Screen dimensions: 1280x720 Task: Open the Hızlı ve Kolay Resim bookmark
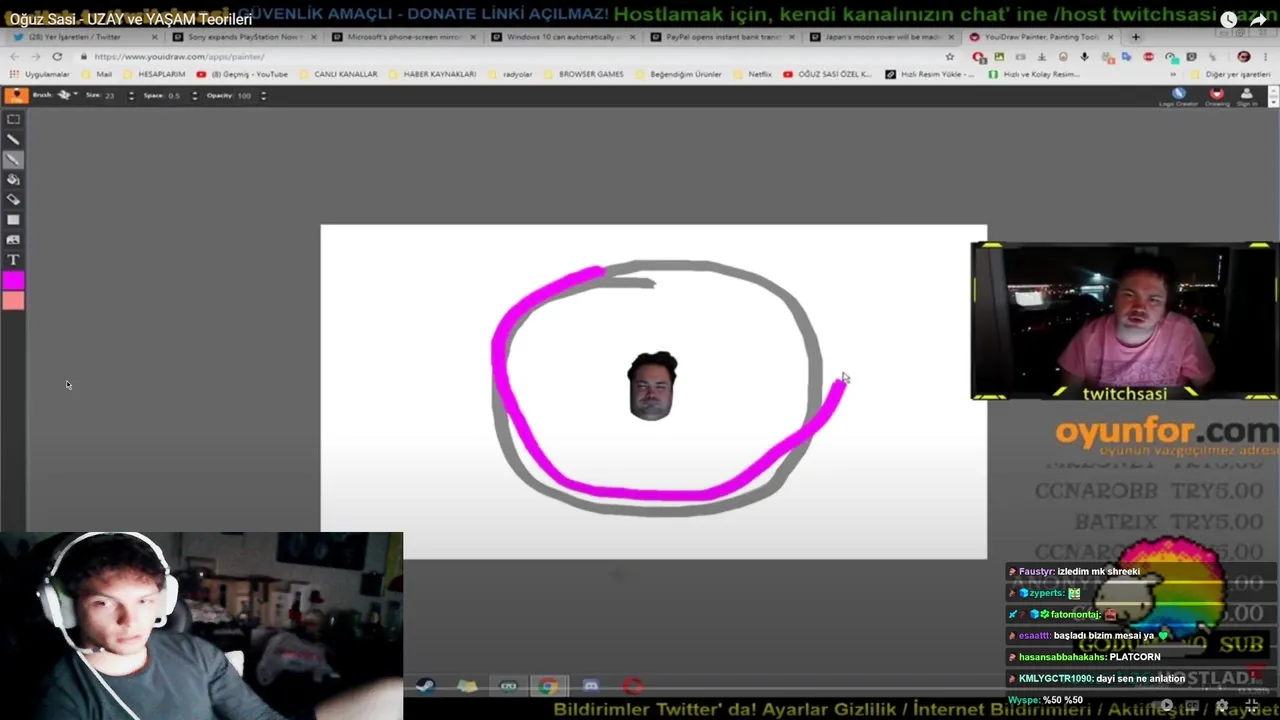tap(1034, 74)
